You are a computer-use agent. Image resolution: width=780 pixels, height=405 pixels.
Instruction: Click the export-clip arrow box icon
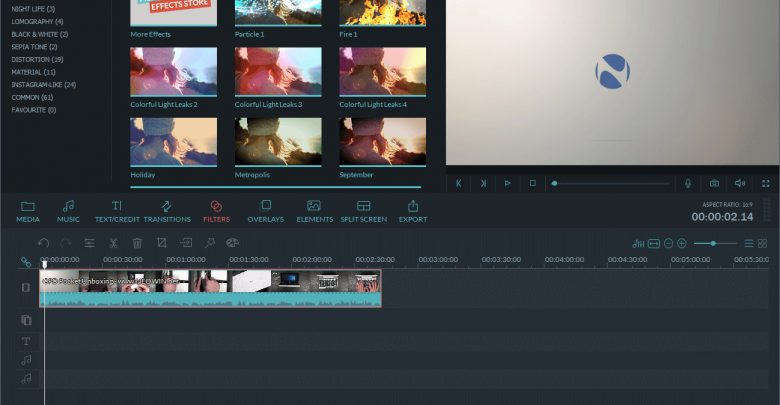pos(186,242)
